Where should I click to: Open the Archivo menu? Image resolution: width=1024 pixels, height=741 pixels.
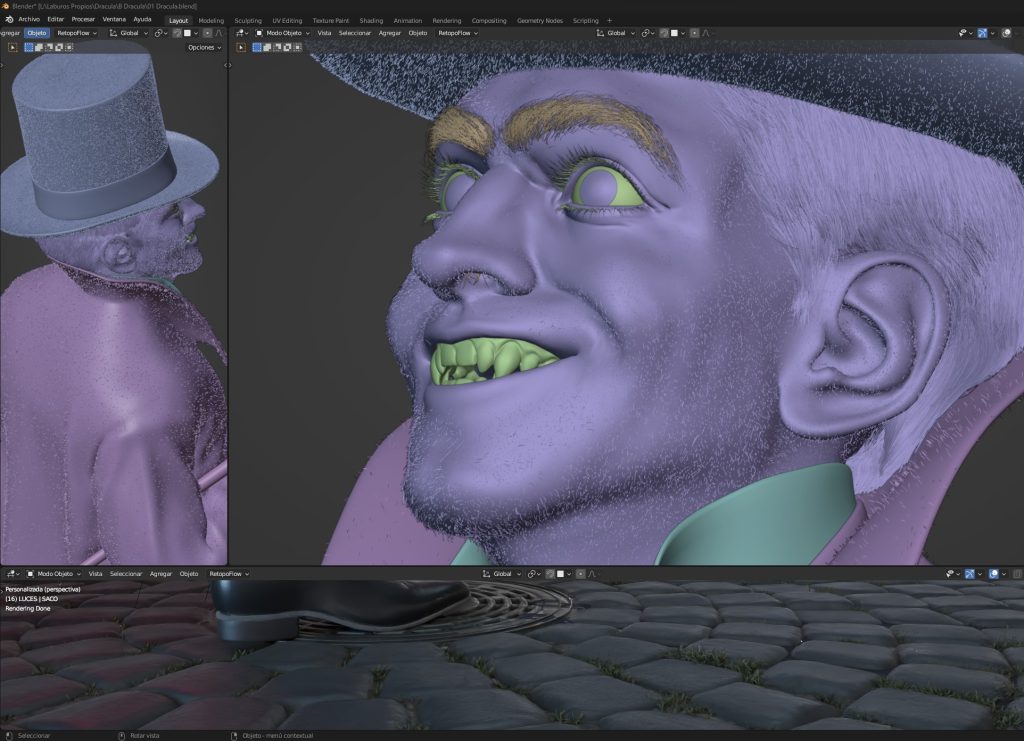29,20
